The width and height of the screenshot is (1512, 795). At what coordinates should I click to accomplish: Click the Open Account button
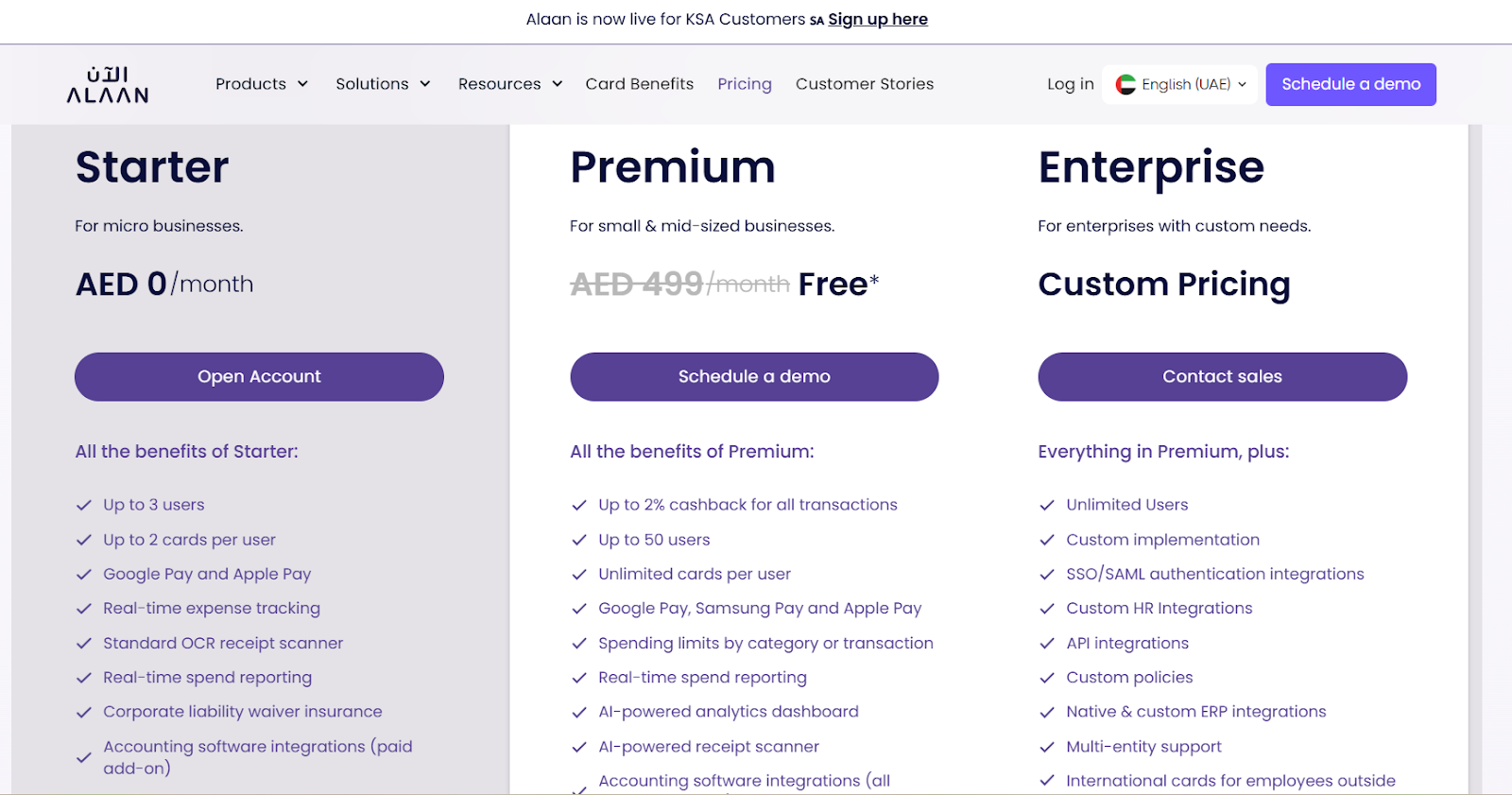(x=259, y=377)
